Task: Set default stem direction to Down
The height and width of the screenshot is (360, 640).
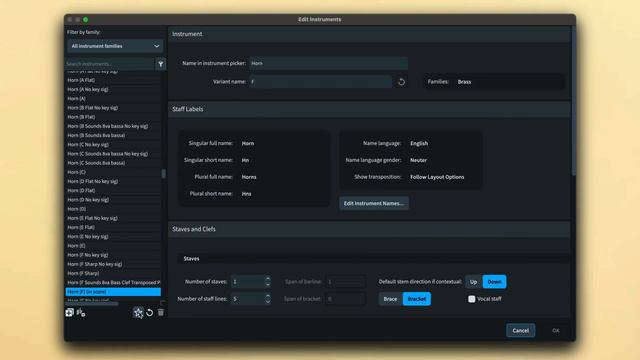Action: (494, 282)
